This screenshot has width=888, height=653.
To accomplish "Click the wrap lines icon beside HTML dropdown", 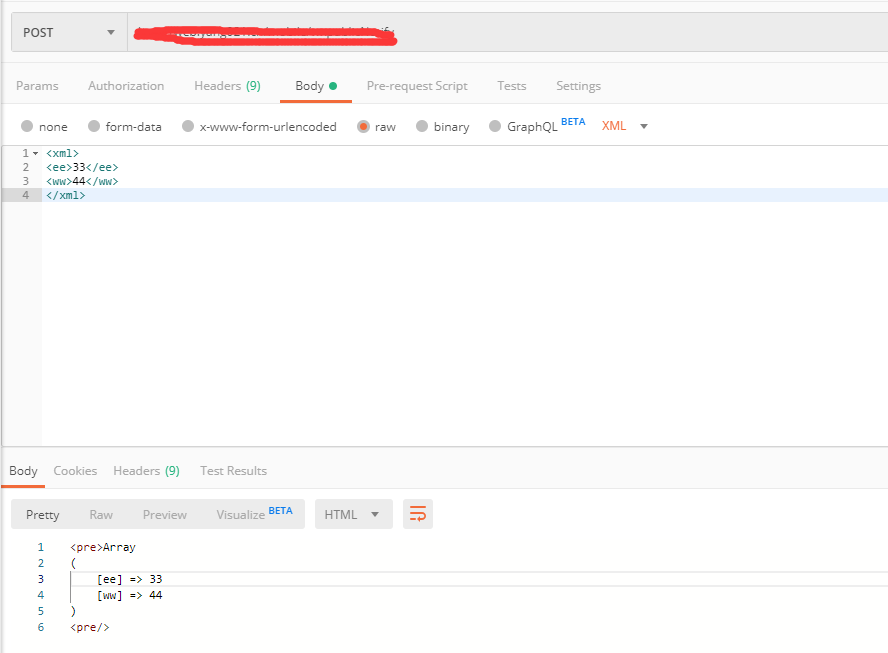I will (x=417, y=513).
